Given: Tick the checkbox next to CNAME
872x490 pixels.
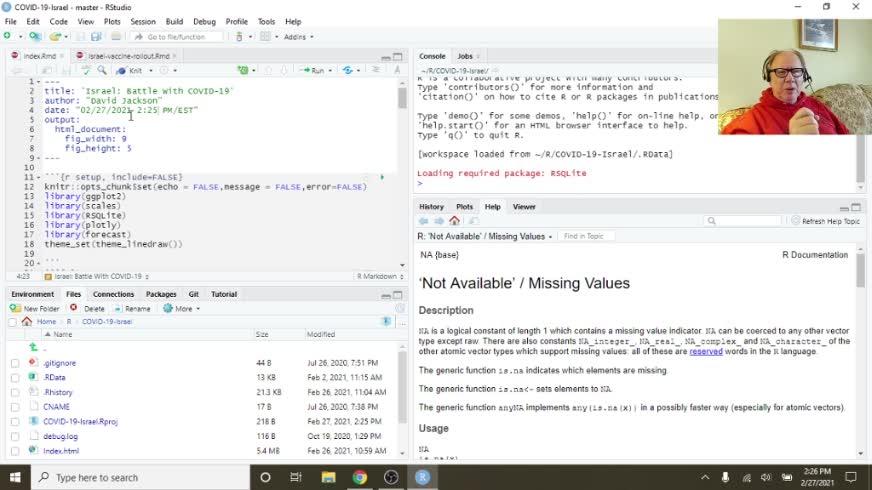Looking at the screenshot, I should pos(15,407).
